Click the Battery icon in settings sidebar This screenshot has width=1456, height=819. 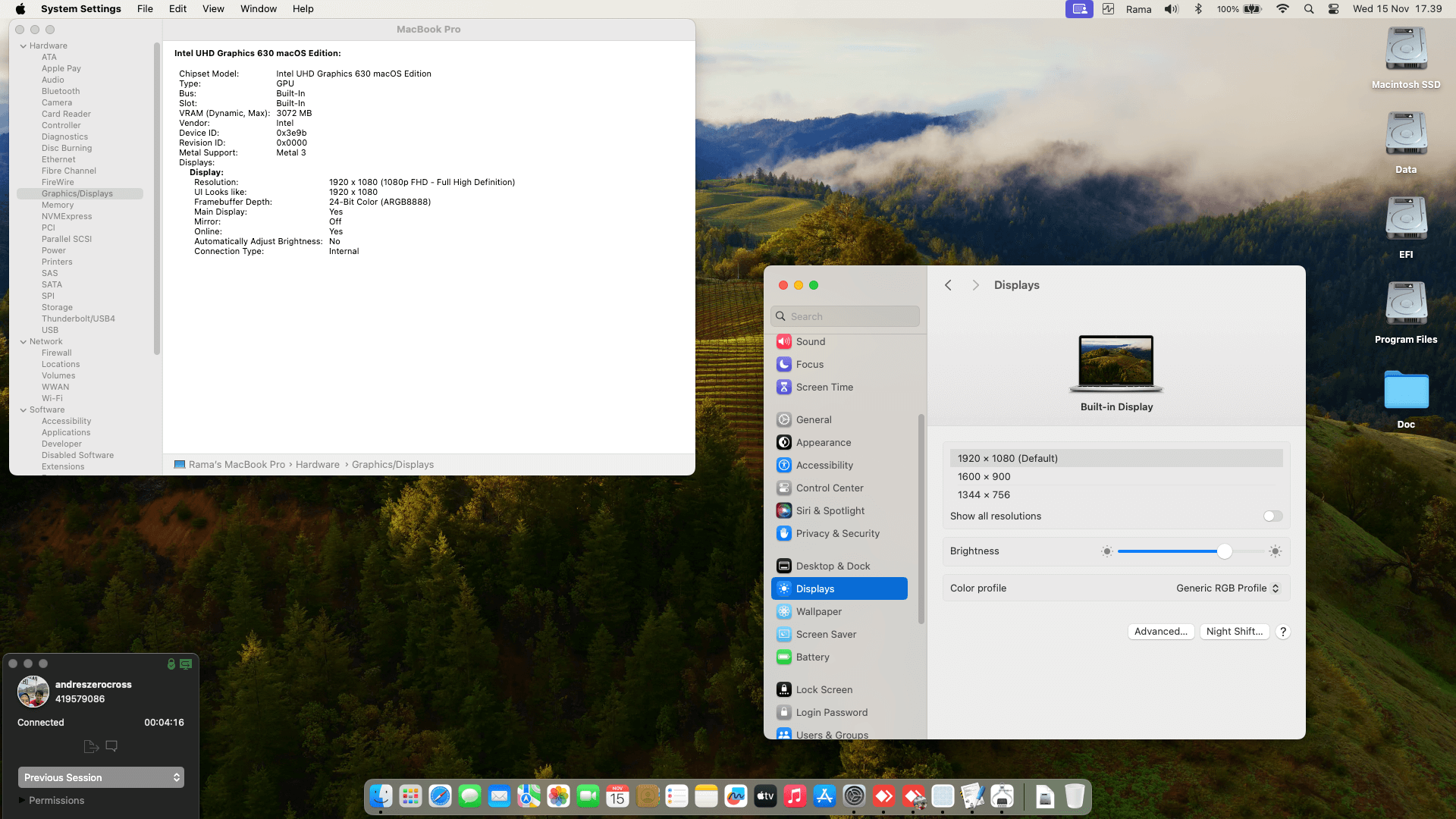coord(784,657)
